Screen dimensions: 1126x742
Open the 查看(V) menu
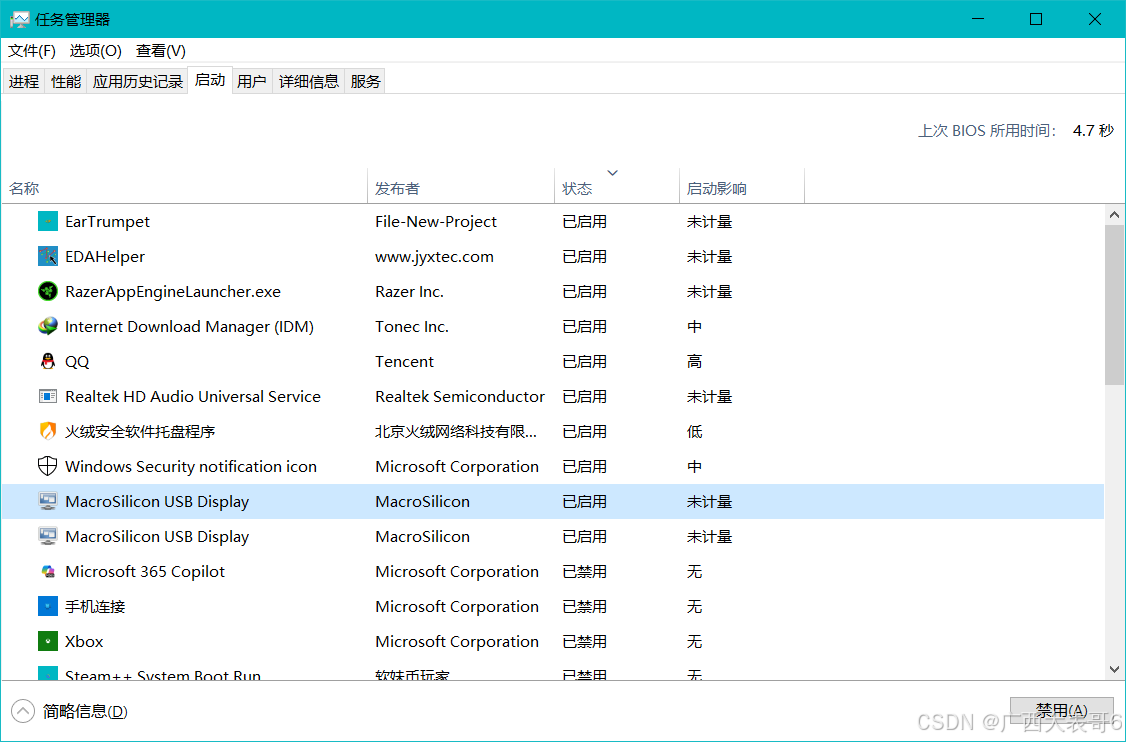point(161,51)
